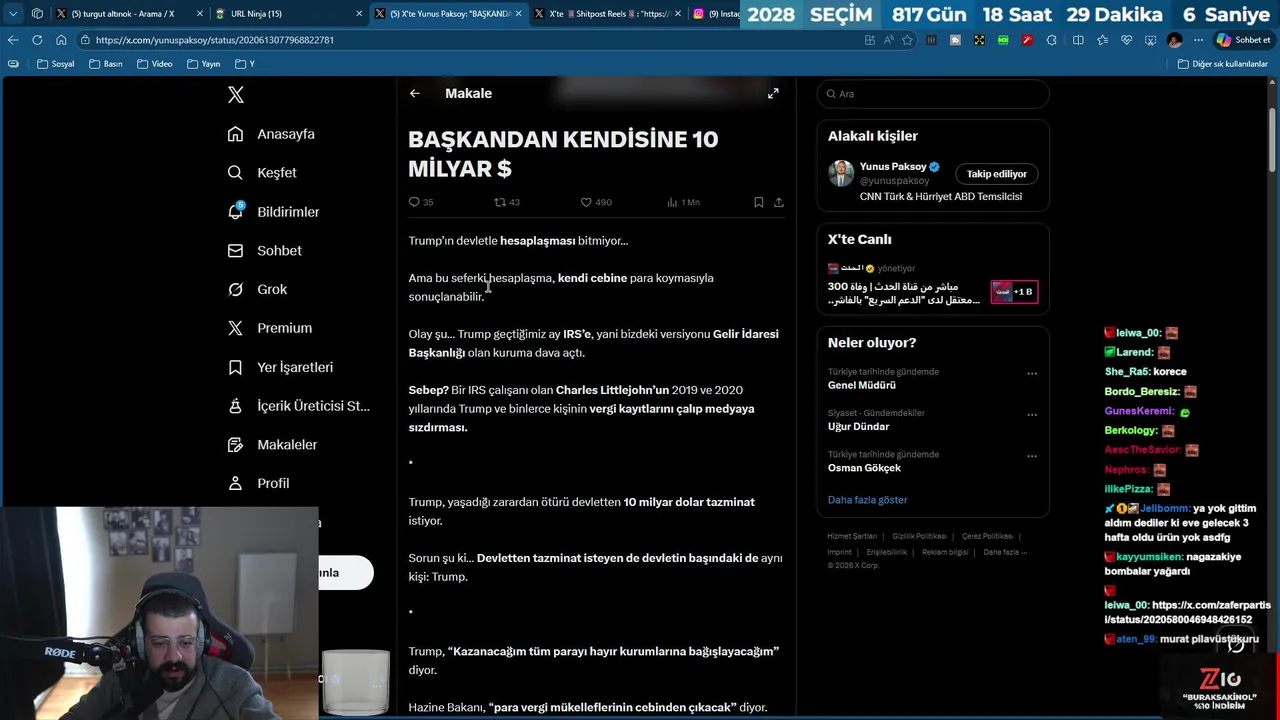The width and height of the screenshot is (1280, 720).
Task: Open more options for Genel Müdürü trend
Action: click(x=1032, y=374)
